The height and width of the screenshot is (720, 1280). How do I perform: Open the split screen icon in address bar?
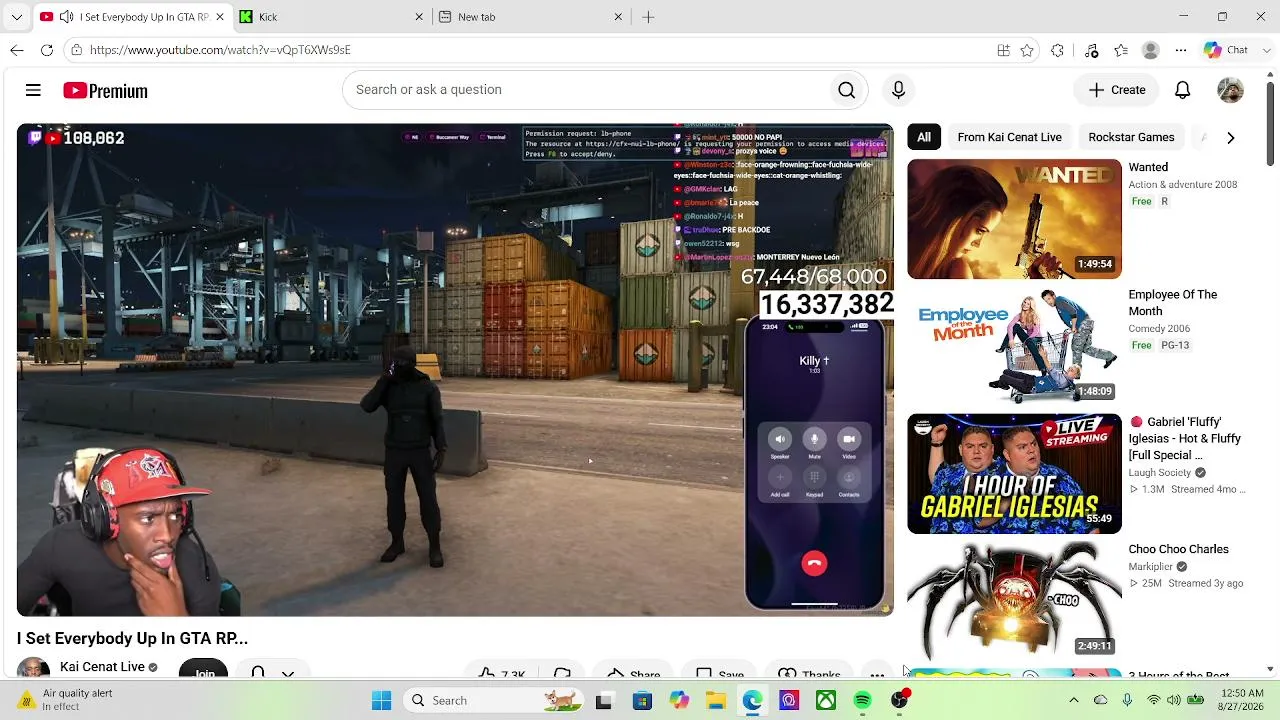tap(1003, 50)
